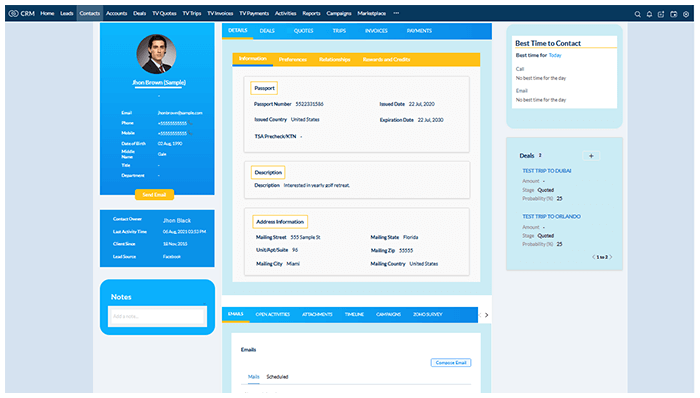Click contact owner Jhon Black
Screen dimensions: 700x398
(177, 220)
